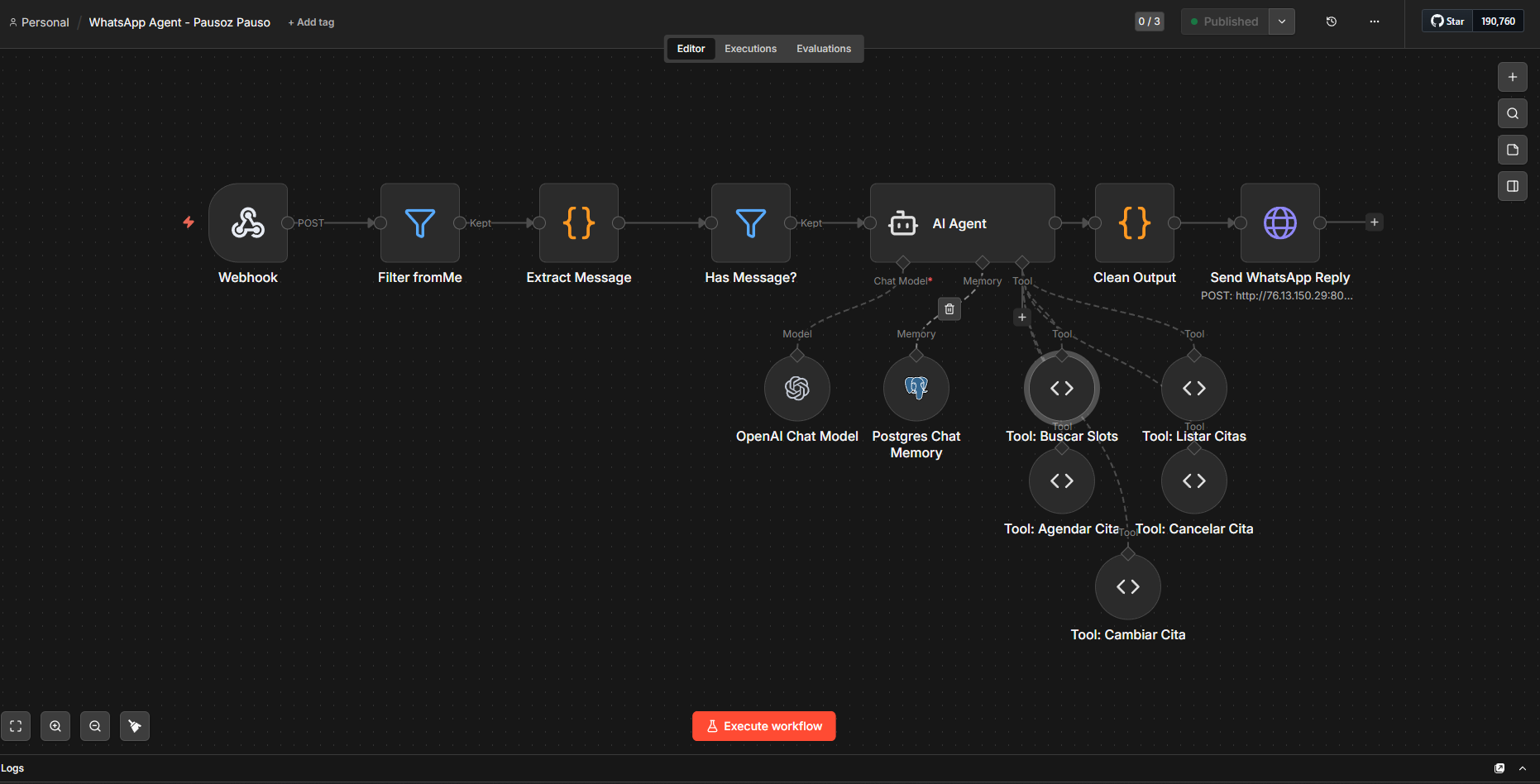The width and height of the screenshot is (1540, 784).
Task: Pop out the Logs panel
Action: click(x=1499, y=768)
